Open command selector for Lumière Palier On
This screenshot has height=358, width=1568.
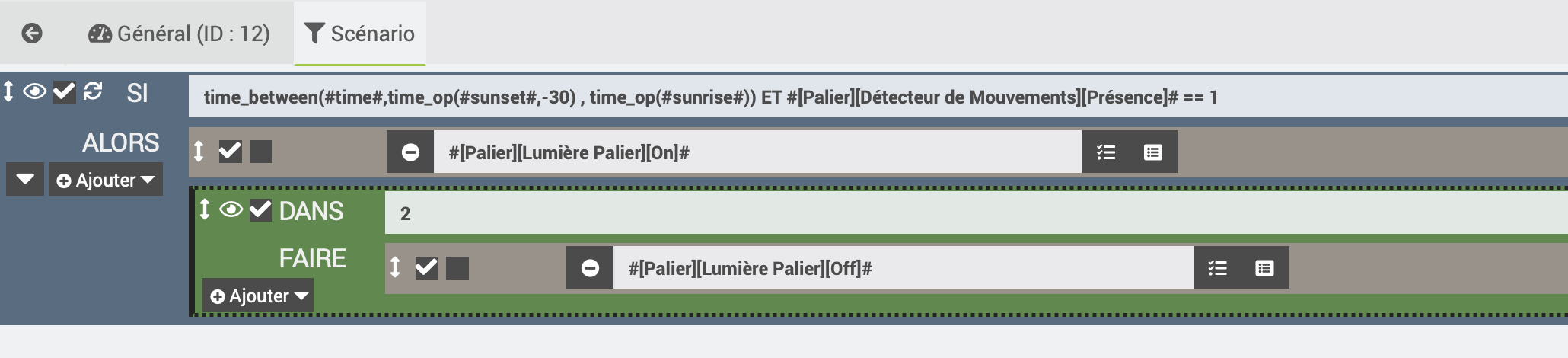[1153, 152]
